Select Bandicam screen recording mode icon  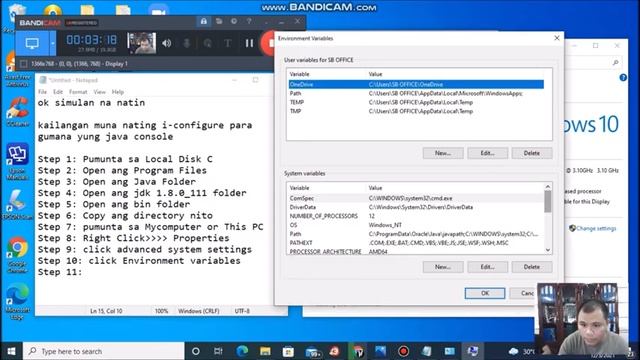(32, 43)
